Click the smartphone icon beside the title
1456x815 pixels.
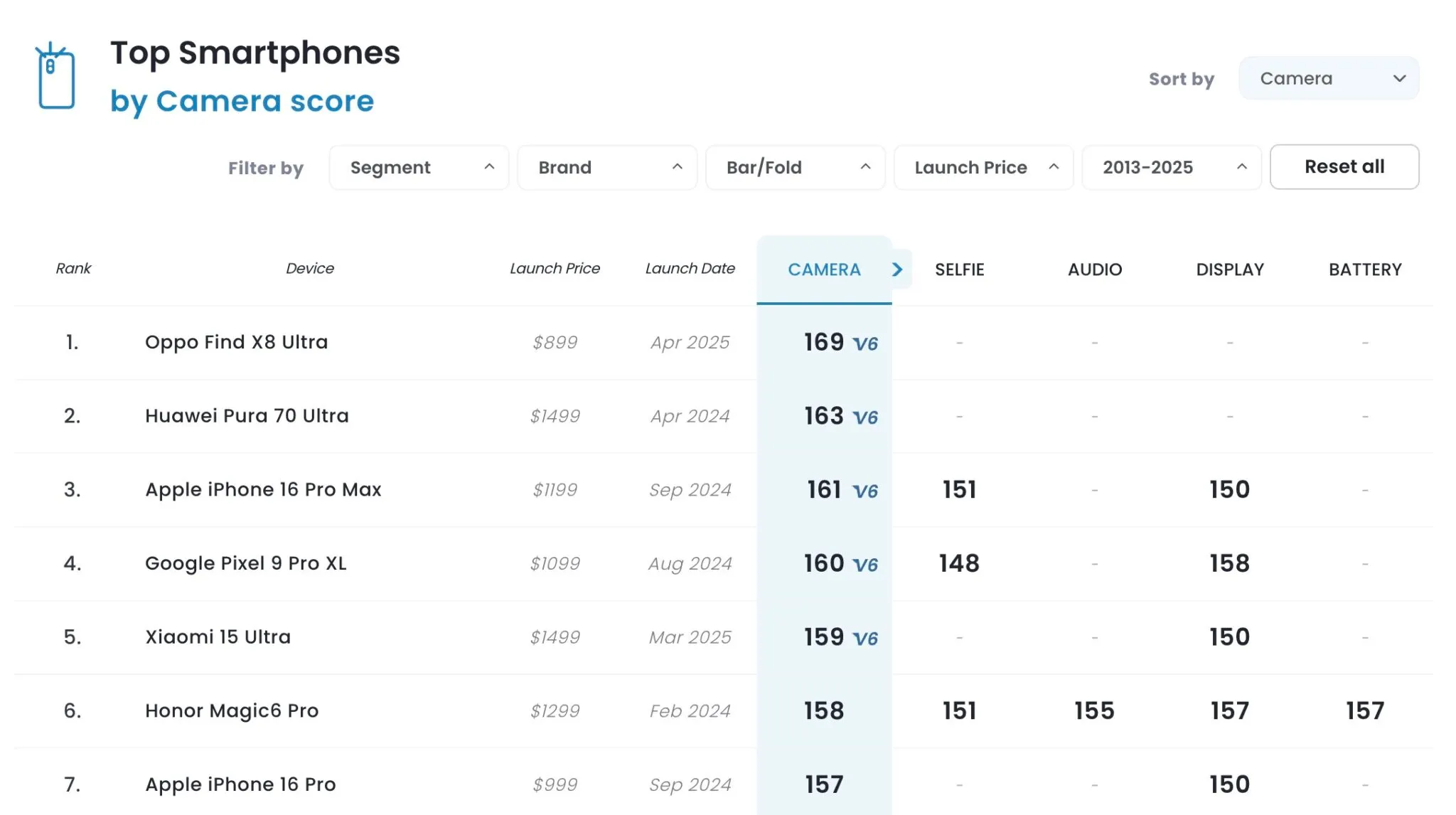point(55,77)
